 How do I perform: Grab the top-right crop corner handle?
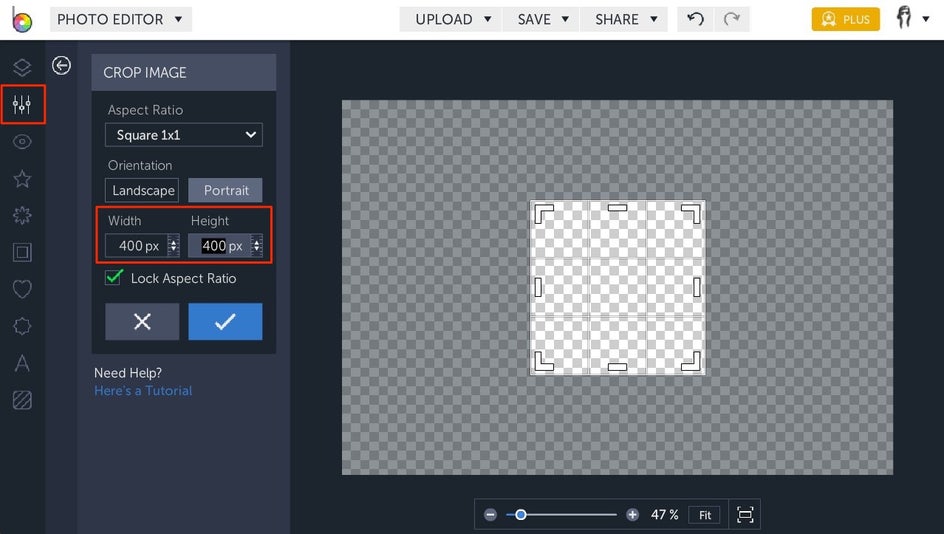point(691,214)
